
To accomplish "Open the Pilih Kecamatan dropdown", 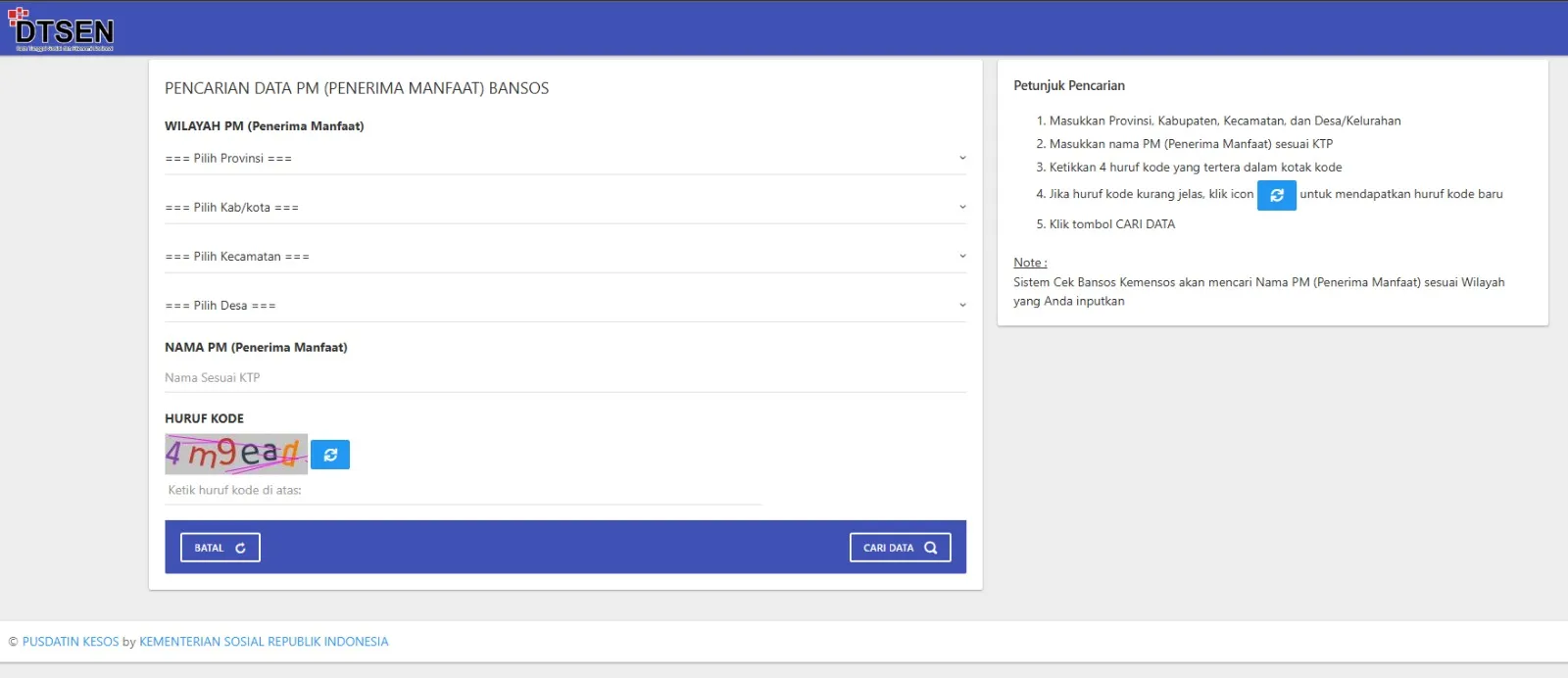I will pyautogui.click(x=564, y=257).
